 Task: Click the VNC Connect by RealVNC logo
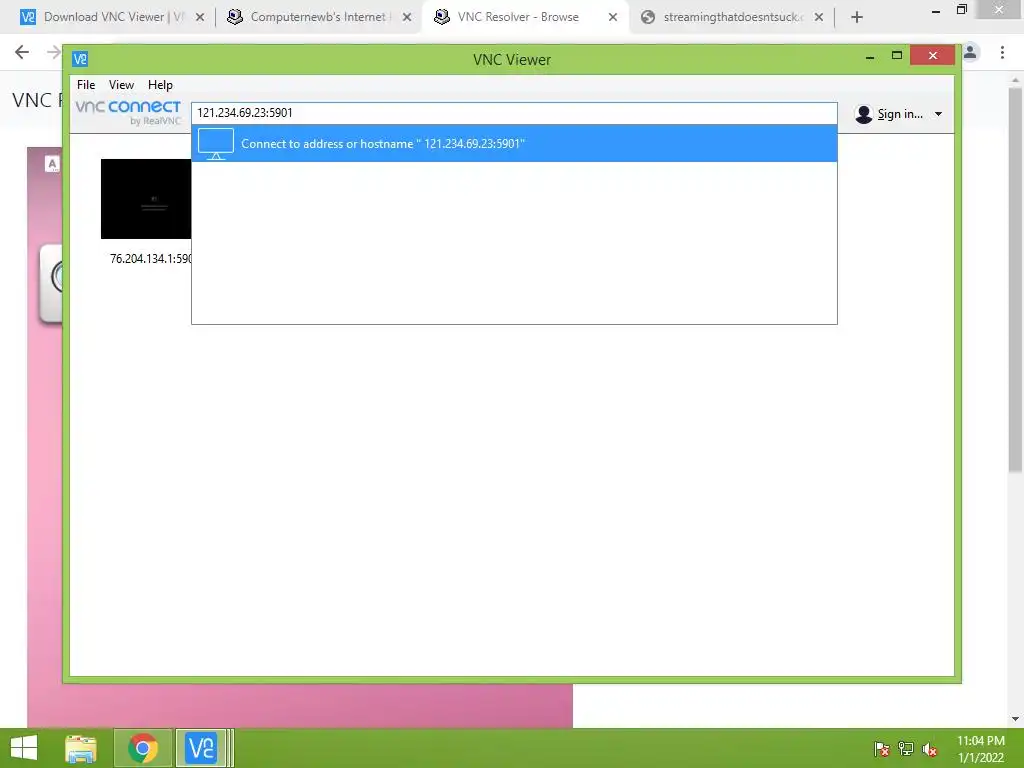(128, 112)
